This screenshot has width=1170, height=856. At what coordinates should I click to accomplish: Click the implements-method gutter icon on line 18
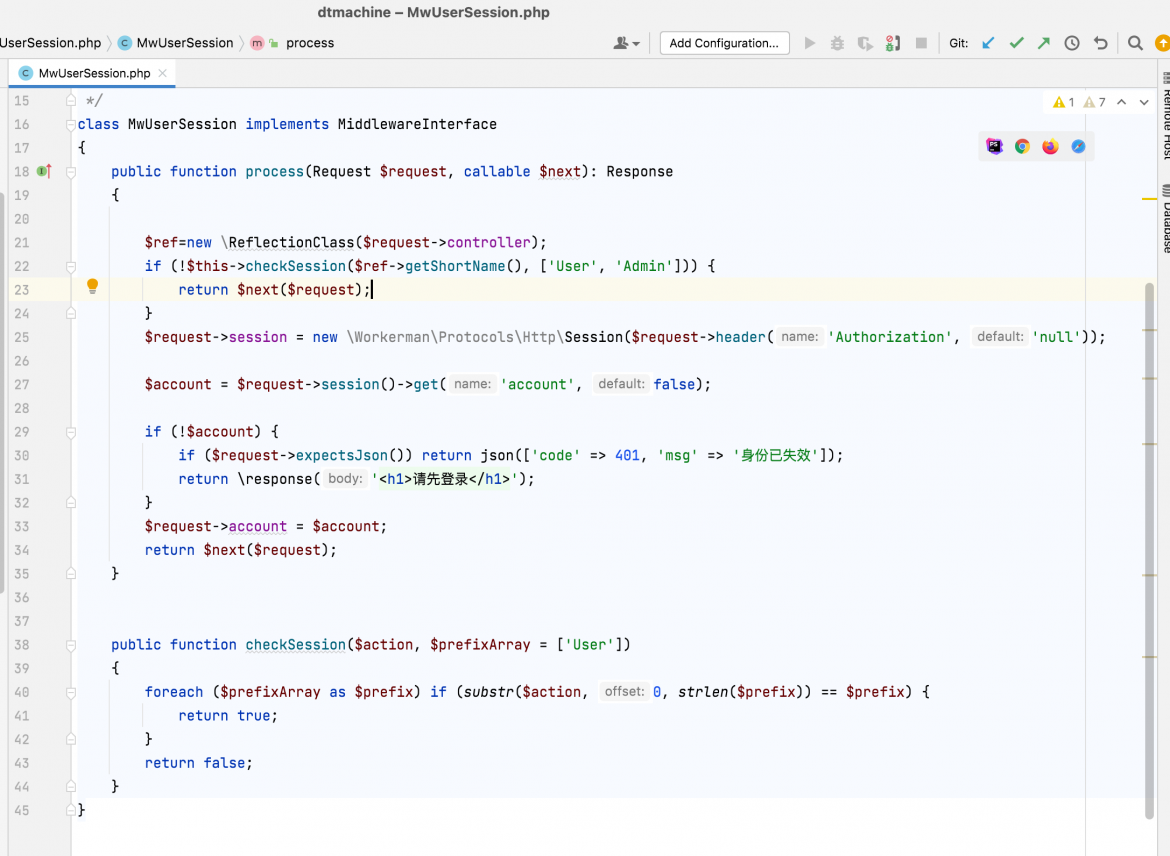44,172
